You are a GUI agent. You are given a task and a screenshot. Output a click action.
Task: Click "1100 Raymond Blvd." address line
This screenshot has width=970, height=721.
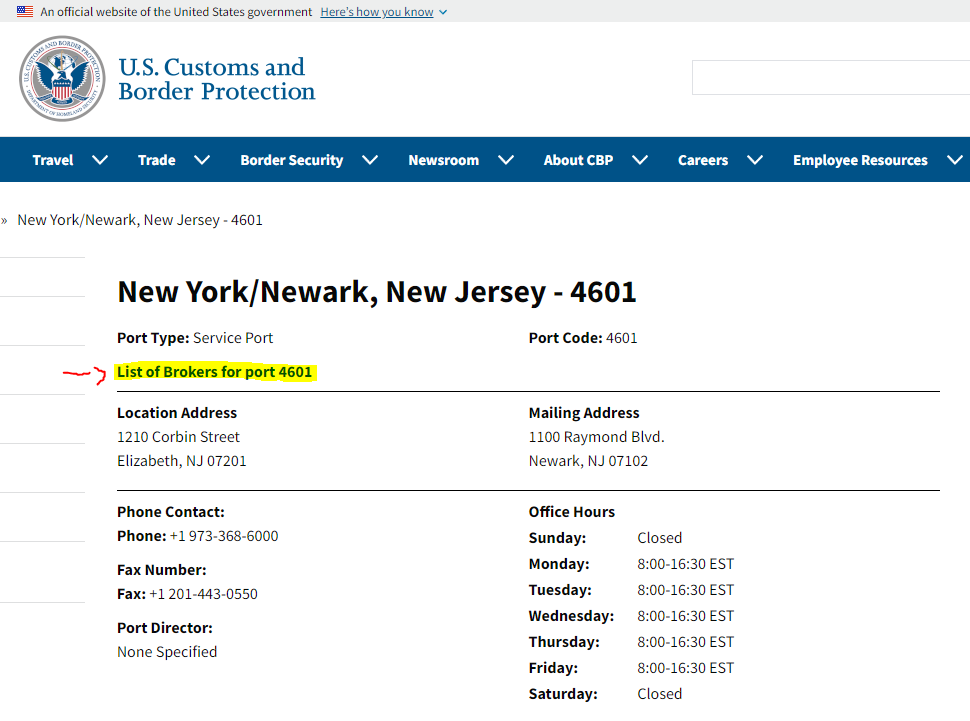pos(596,437)
